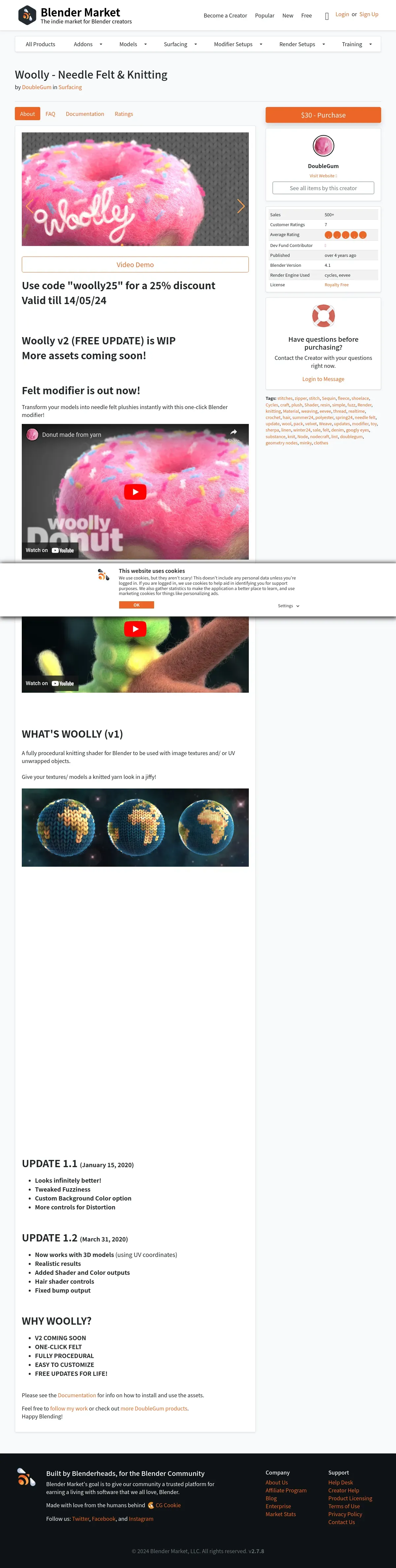This screenshot has height=1568, width=396.
Task: Open Surfacing category link under title
Action: tap(70, 87)
